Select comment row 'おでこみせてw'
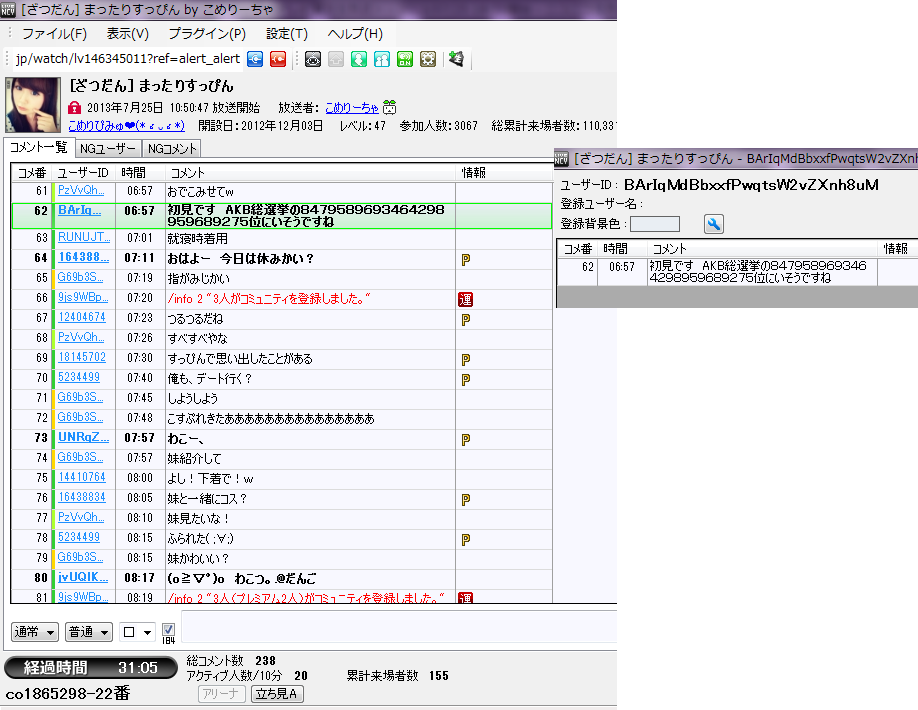 coord(281,191)
